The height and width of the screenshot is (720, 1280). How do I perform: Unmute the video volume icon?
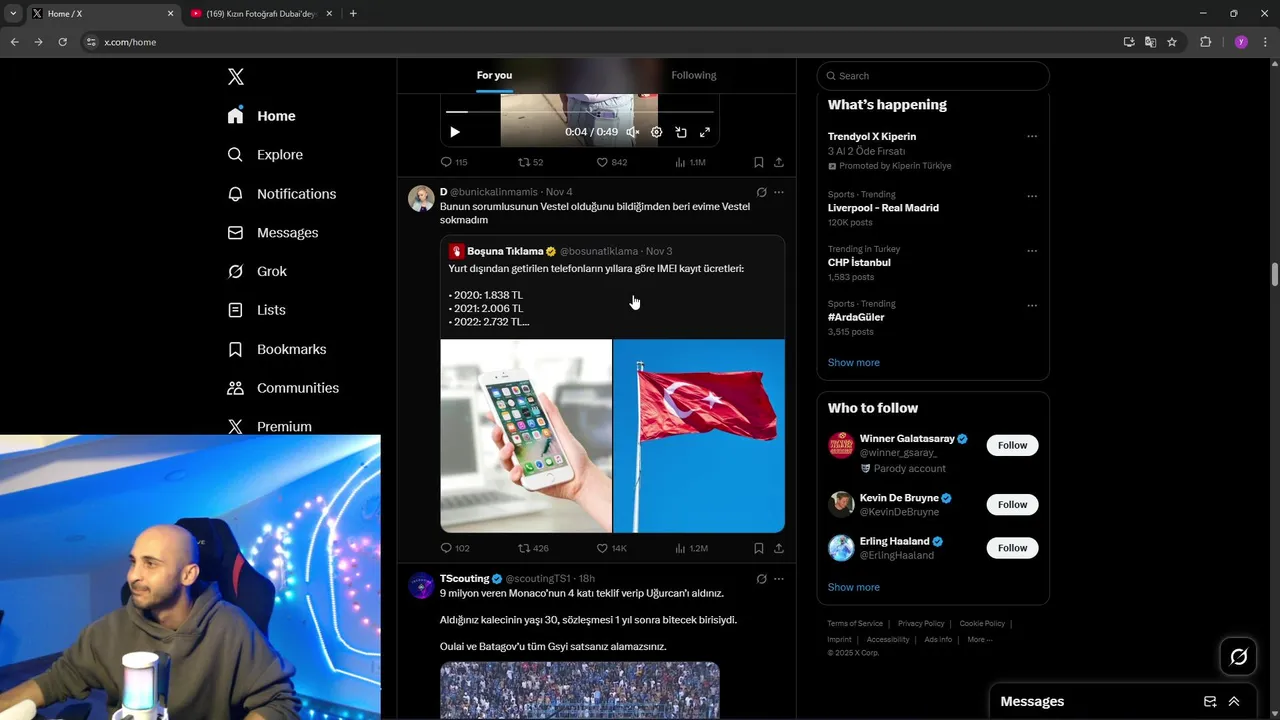(632, 132)
